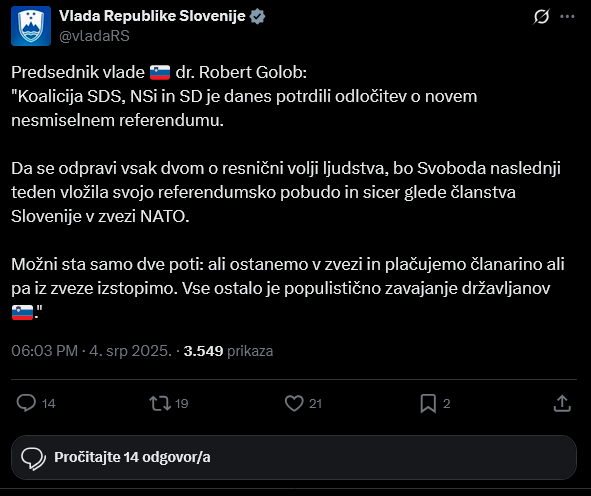Viewport: 591px width, 496px height.
Task: Click the bookmark count 2
Action: point(447,404)
